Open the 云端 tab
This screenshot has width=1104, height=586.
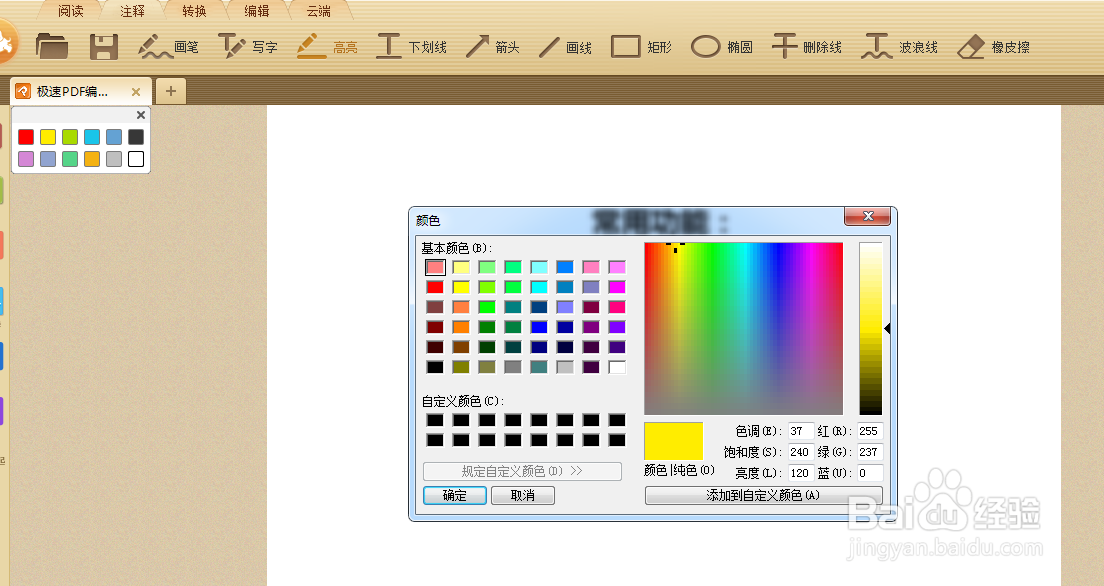(x=318, y=11)
